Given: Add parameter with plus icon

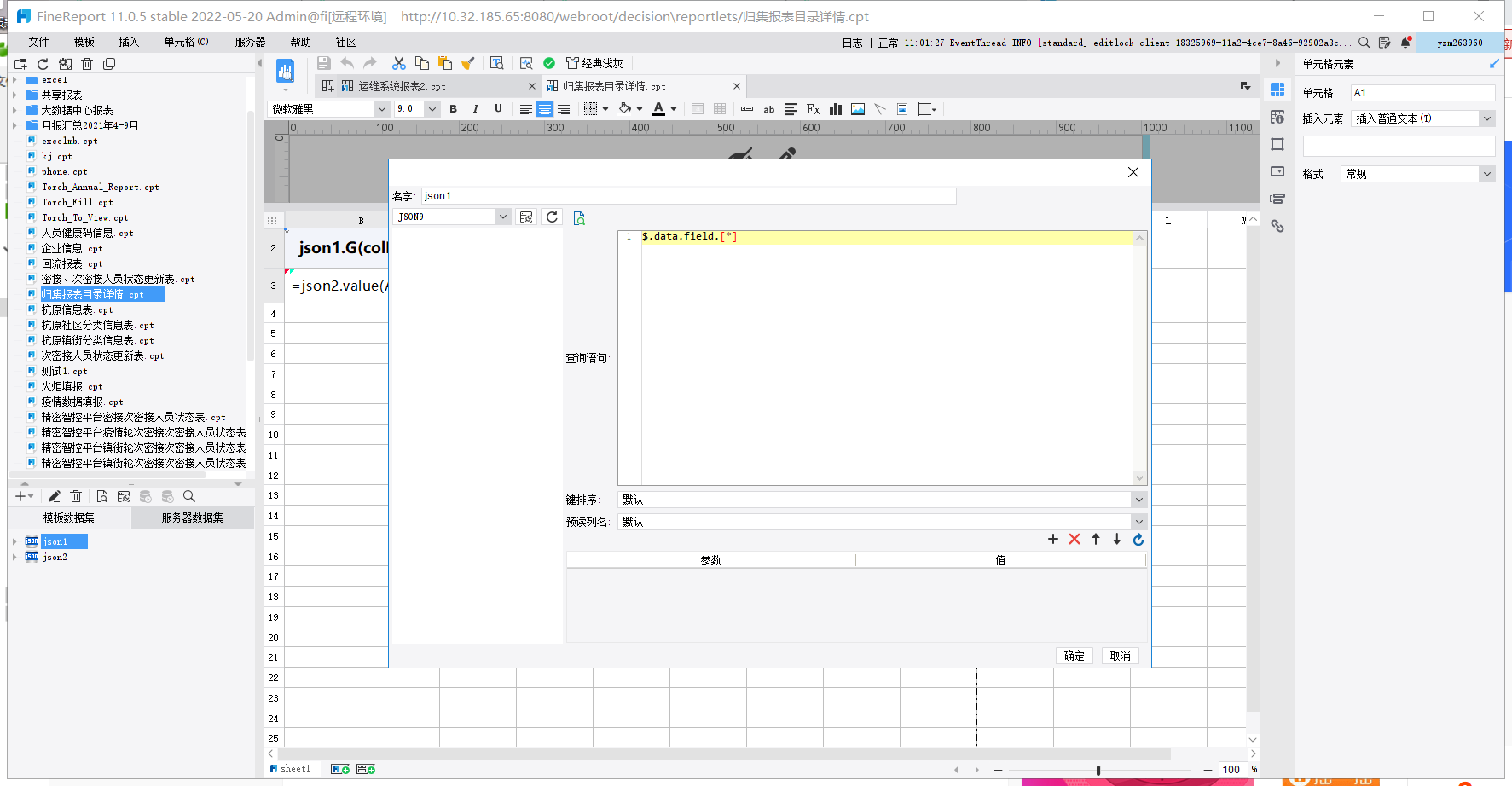Looking at the screenshot, I should pos(1053,539).
